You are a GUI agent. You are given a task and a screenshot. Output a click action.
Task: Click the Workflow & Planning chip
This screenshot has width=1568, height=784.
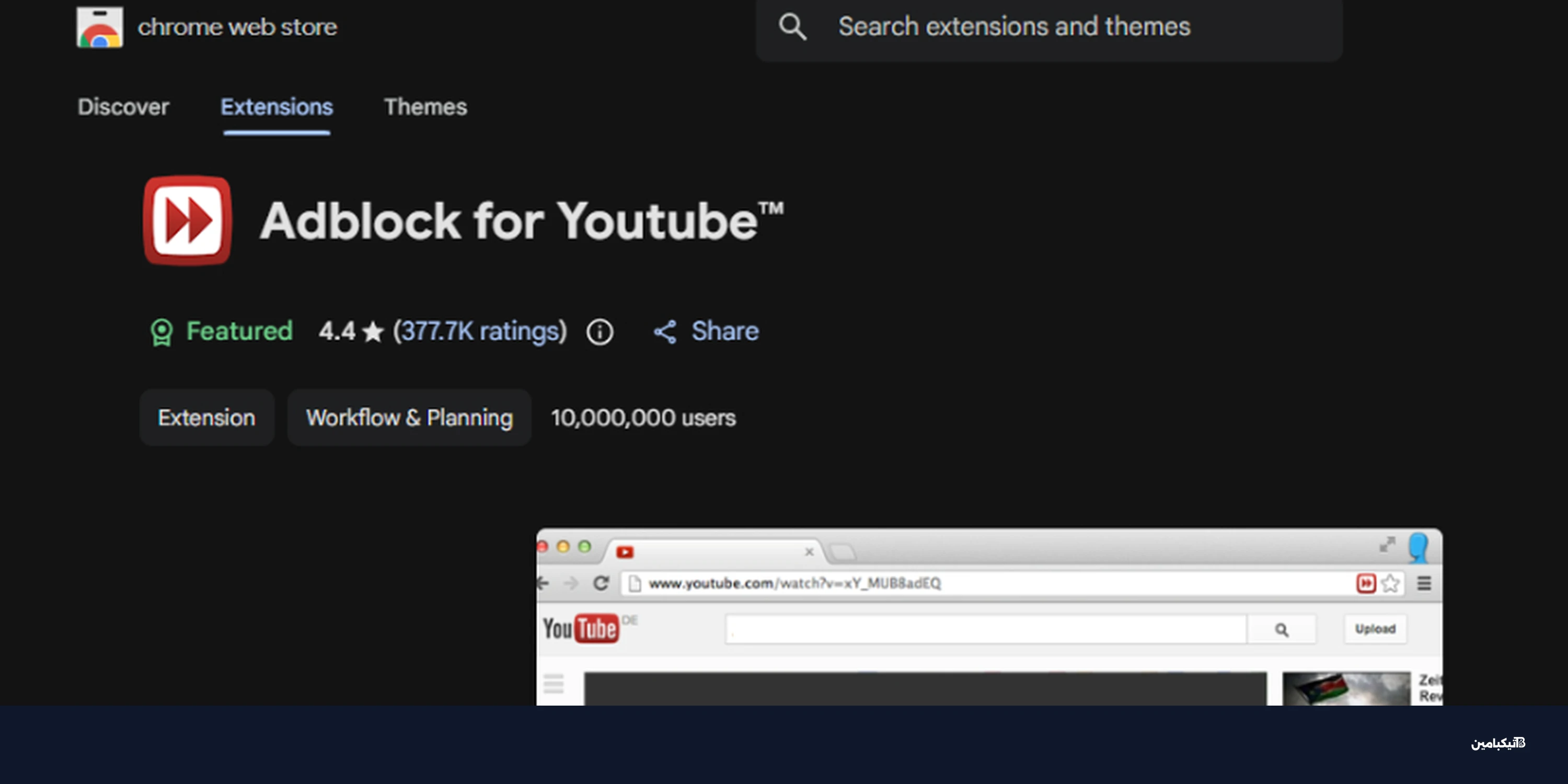point(409,418)
